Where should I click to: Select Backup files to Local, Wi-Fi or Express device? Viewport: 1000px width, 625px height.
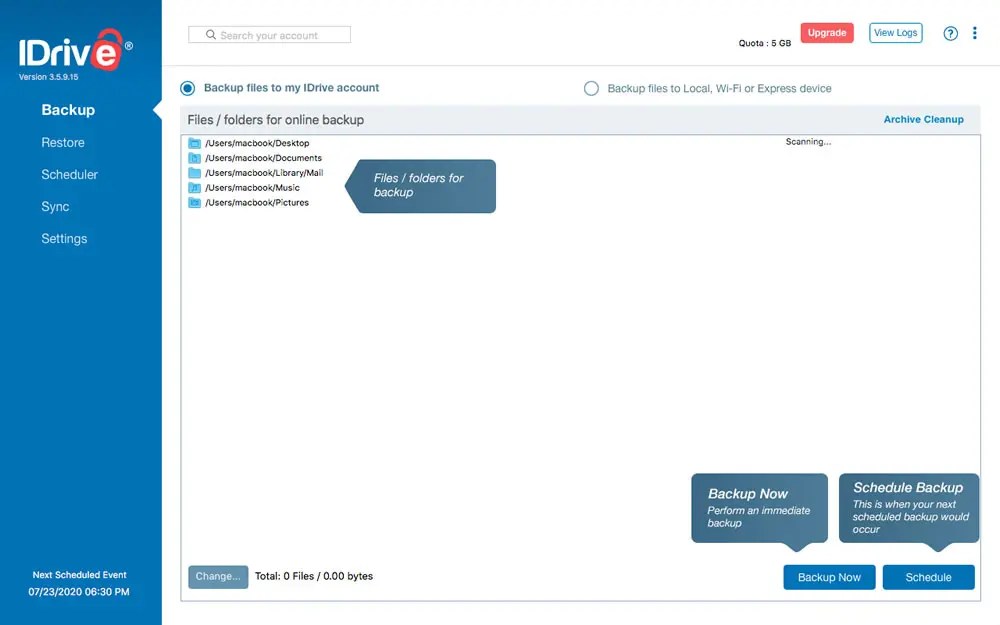coord(593,88)
